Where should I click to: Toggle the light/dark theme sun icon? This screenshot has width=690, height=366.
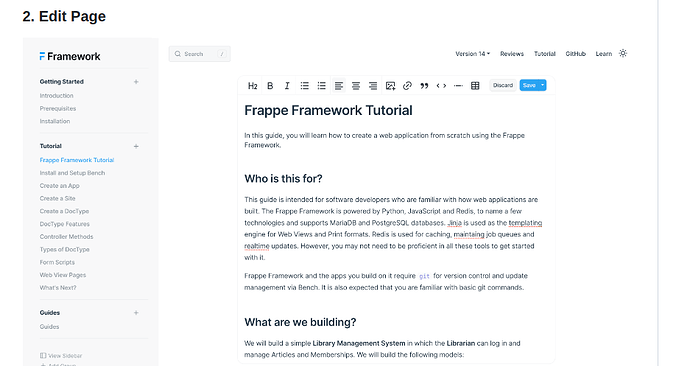[623, 53]
